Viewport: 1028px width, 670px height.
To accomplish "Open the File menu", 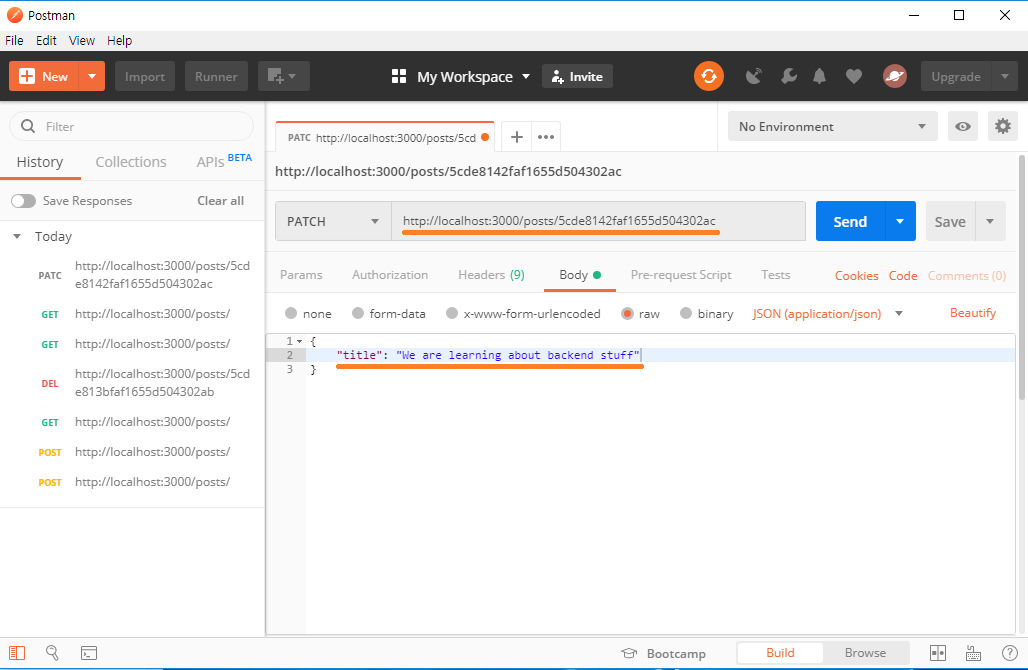I will click(14, 41).
